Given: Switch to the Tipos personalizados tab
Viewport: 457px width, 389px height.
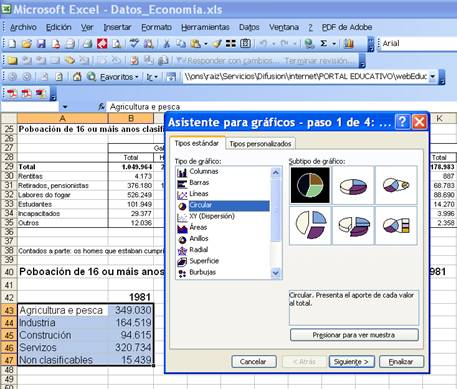Looking at the screenshot, I should click(x=260, y=144).
